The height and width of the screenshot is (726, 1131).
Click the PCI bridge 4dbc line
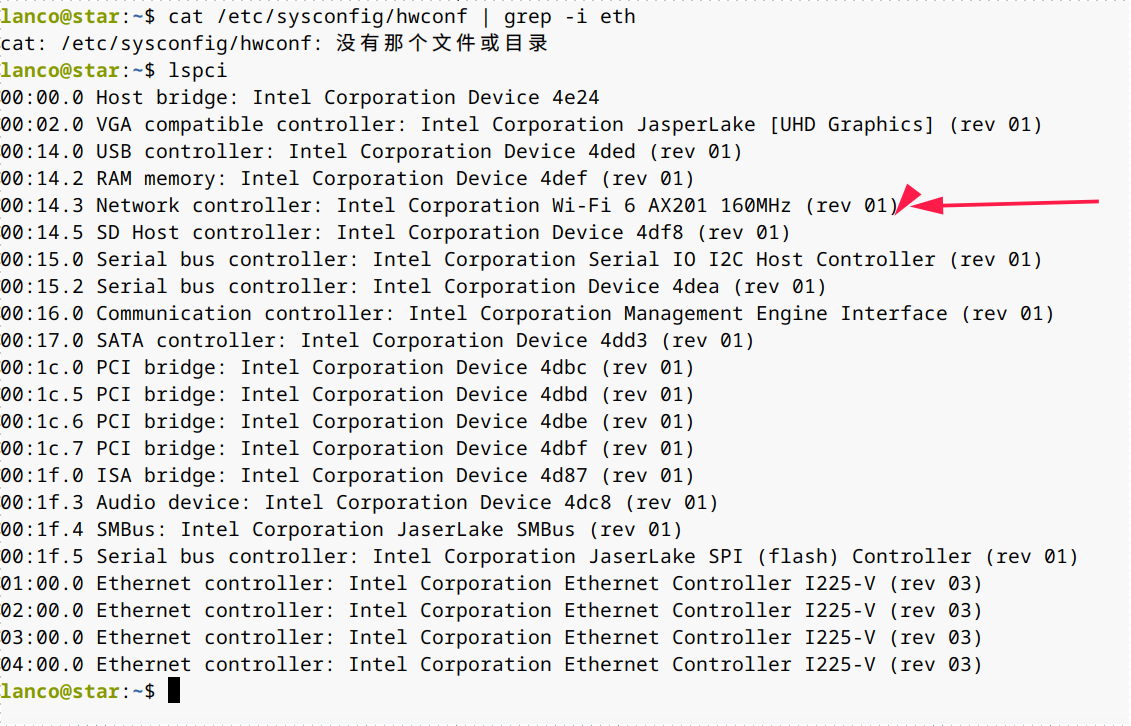347,368
